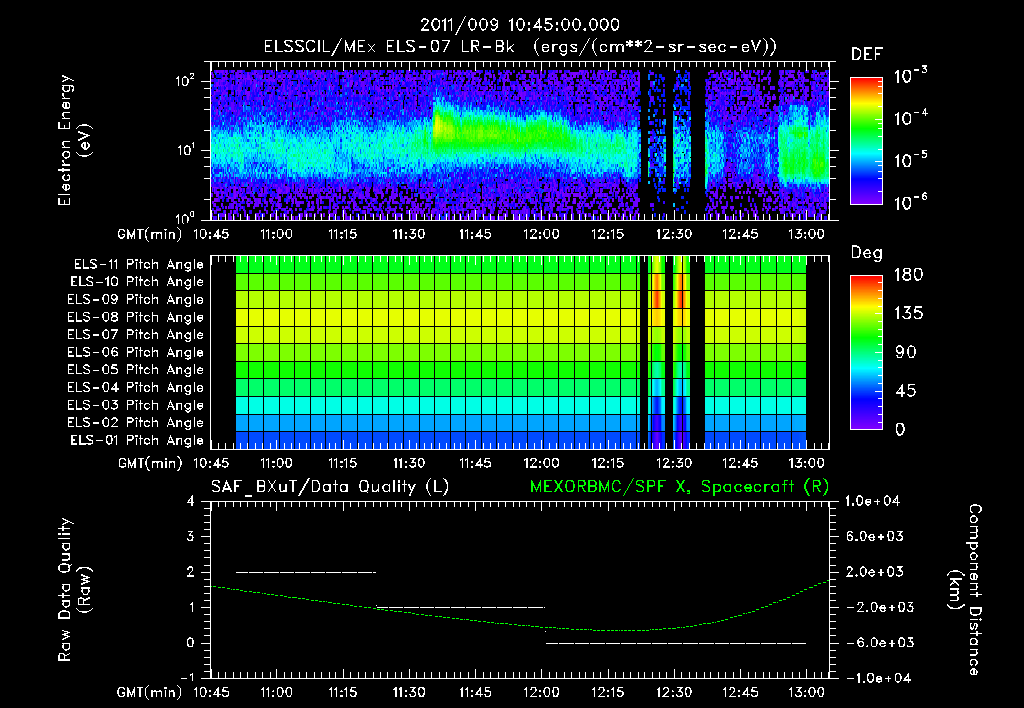
Task: Click the 'ELS-06 Pitch Angle' row label
Action: [x=136, y=352]
